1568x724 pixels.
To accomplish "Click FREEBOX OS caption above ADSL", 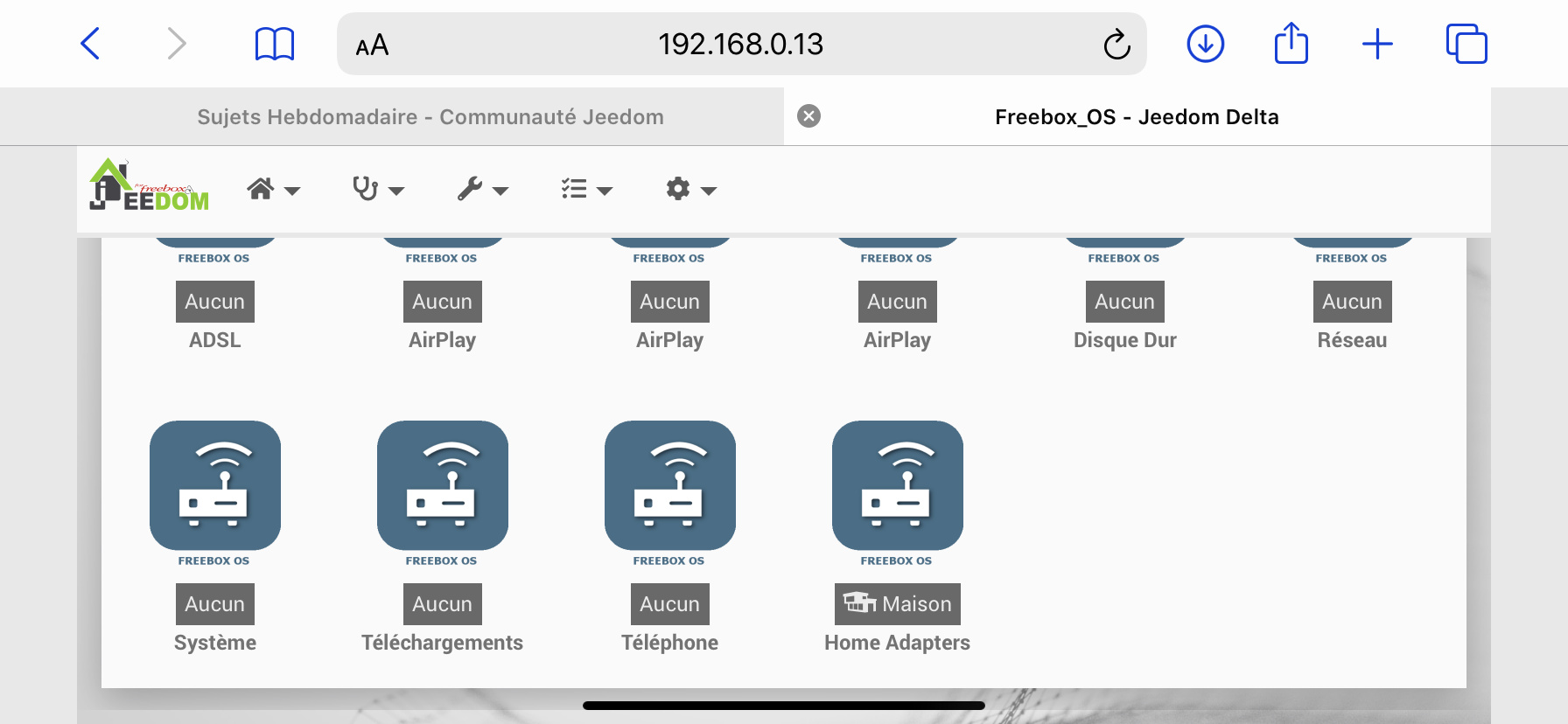I will coord(214,258).
